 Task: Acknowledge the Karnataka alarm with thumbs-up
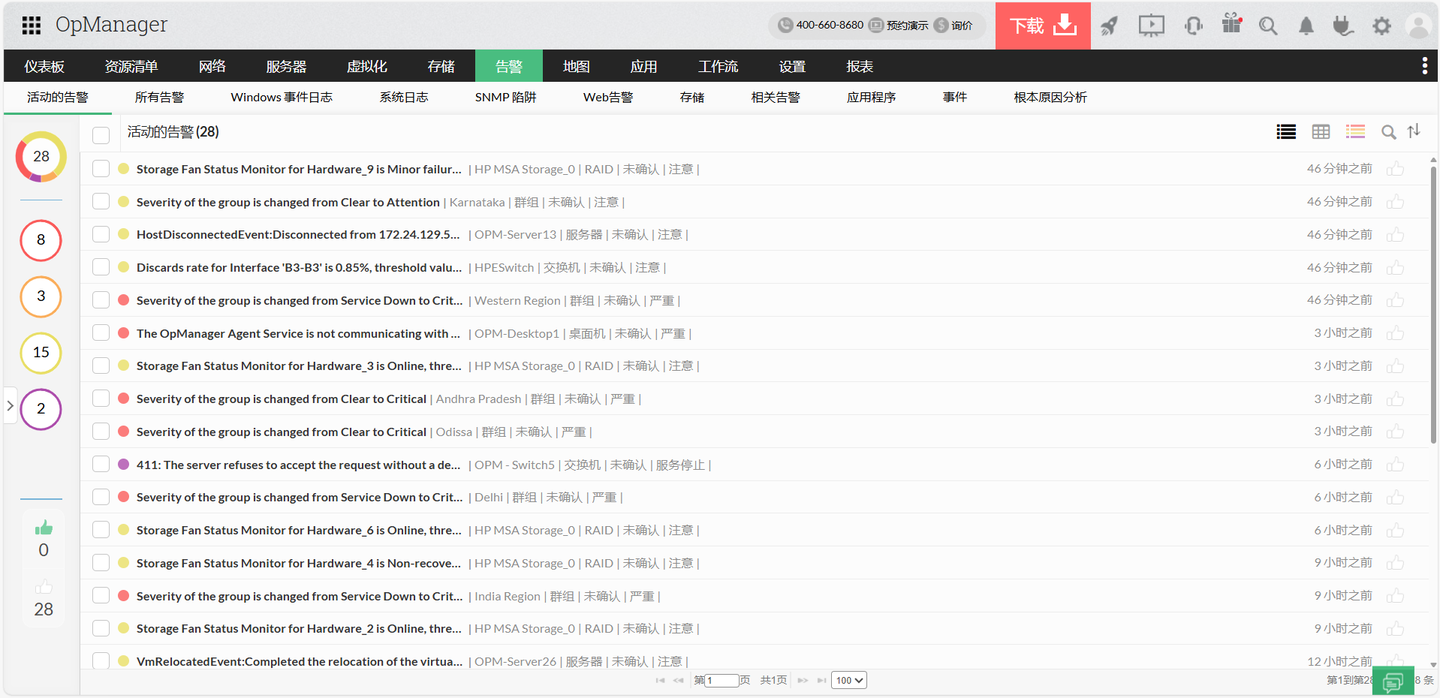pos(1395,202)
